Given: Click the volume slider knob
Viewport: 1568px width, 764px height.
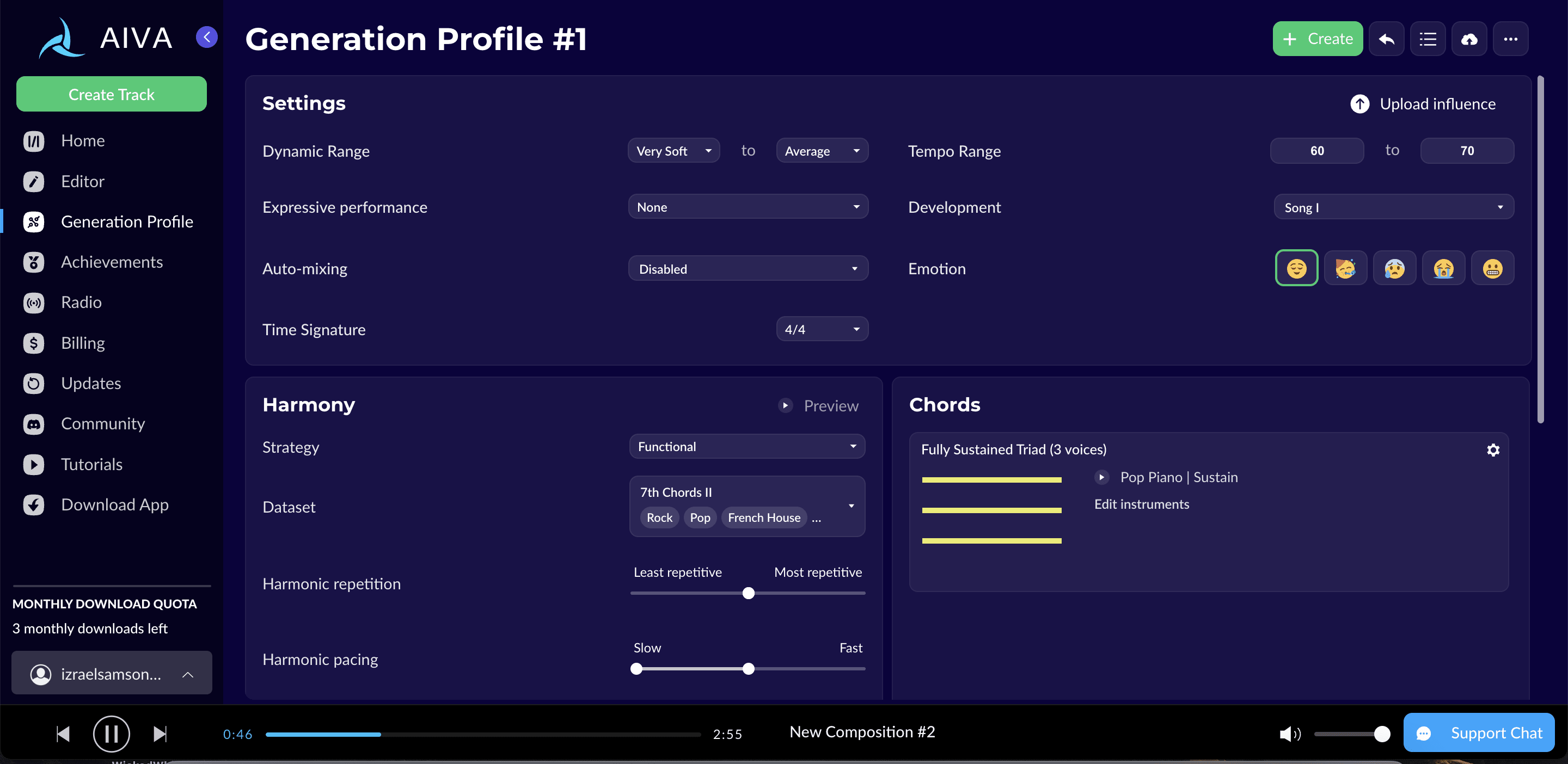Looking at the screenshot, I should tap(1382, 734).
